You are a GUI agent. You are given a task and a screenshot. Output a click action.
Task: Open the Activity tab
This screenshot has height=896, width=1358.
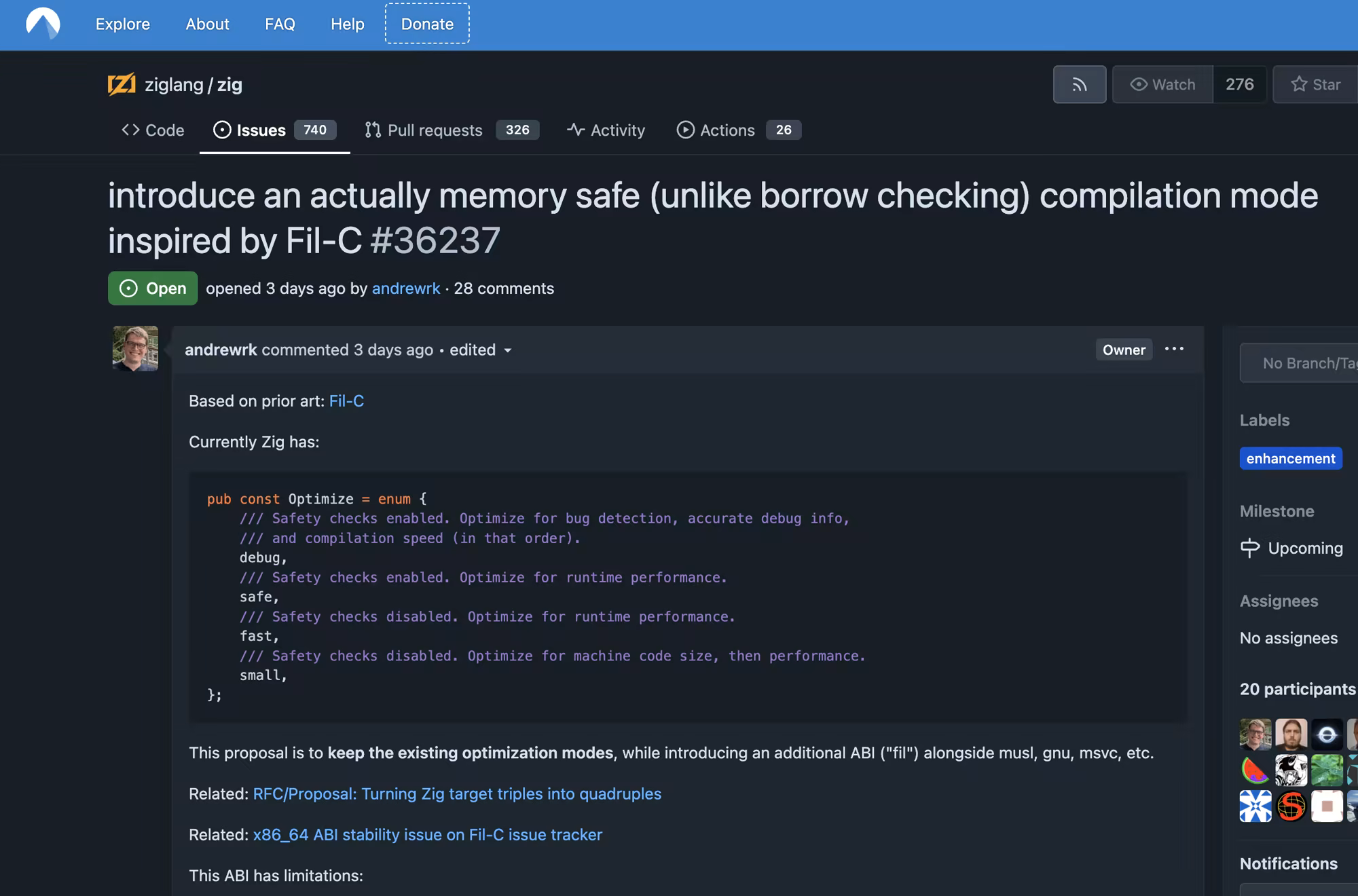click(x=606, y=130)
